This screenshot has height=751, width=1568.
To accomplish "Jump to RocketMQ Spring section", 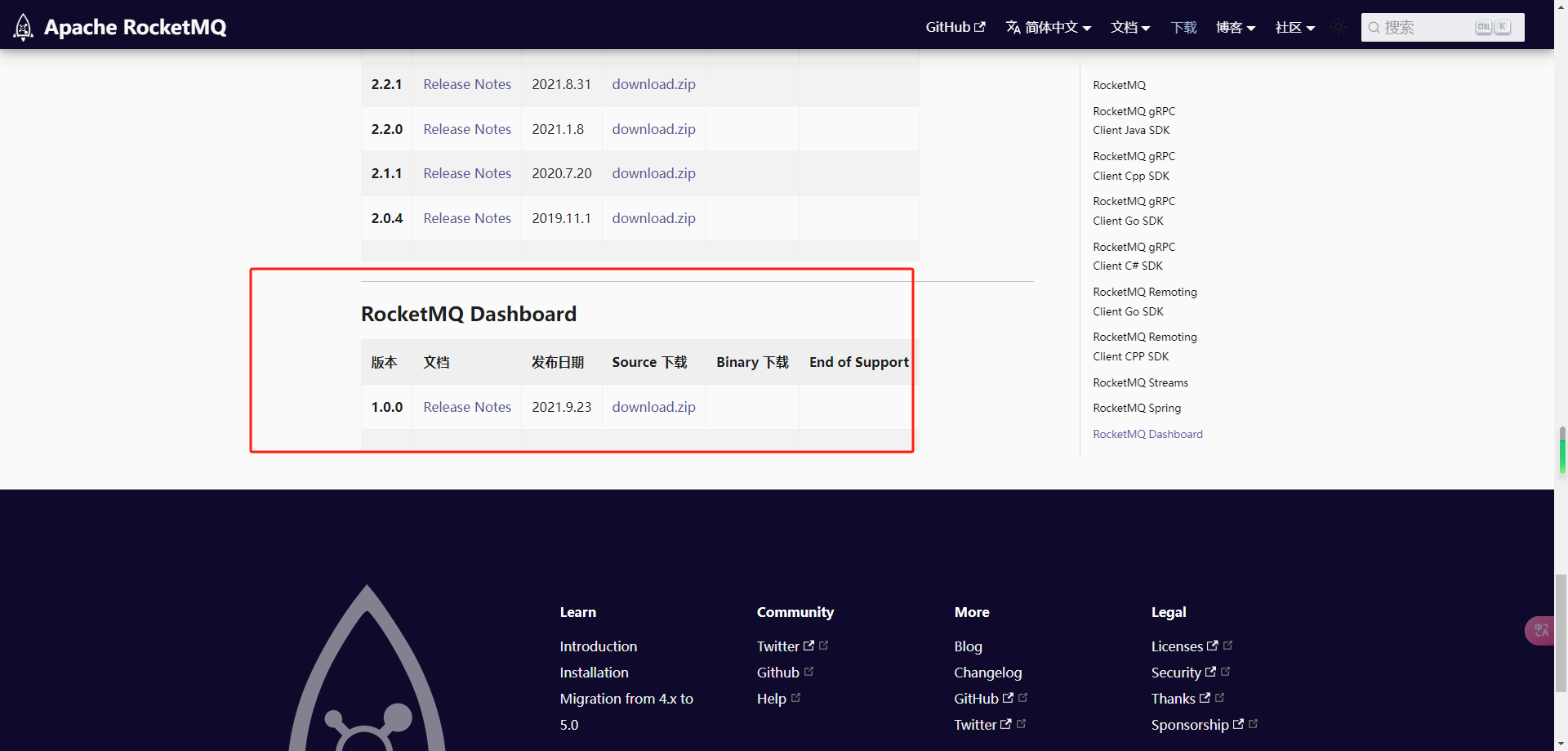I will click(x=1137, y=408).
